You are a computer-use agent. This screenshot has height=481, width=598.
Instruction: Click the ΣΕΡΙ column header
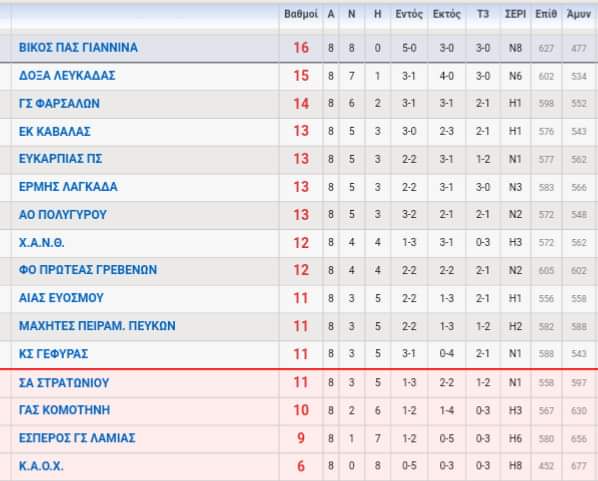coord(515,14)
